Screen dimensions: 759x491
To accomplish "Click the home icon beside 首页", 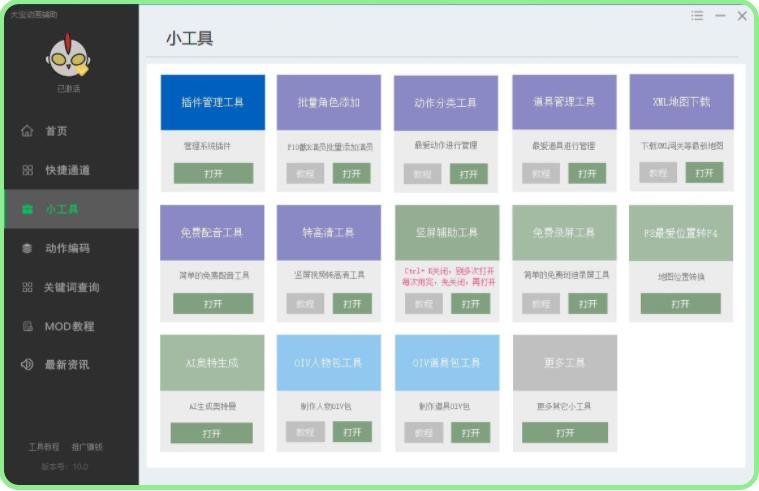I will point(27,131).
